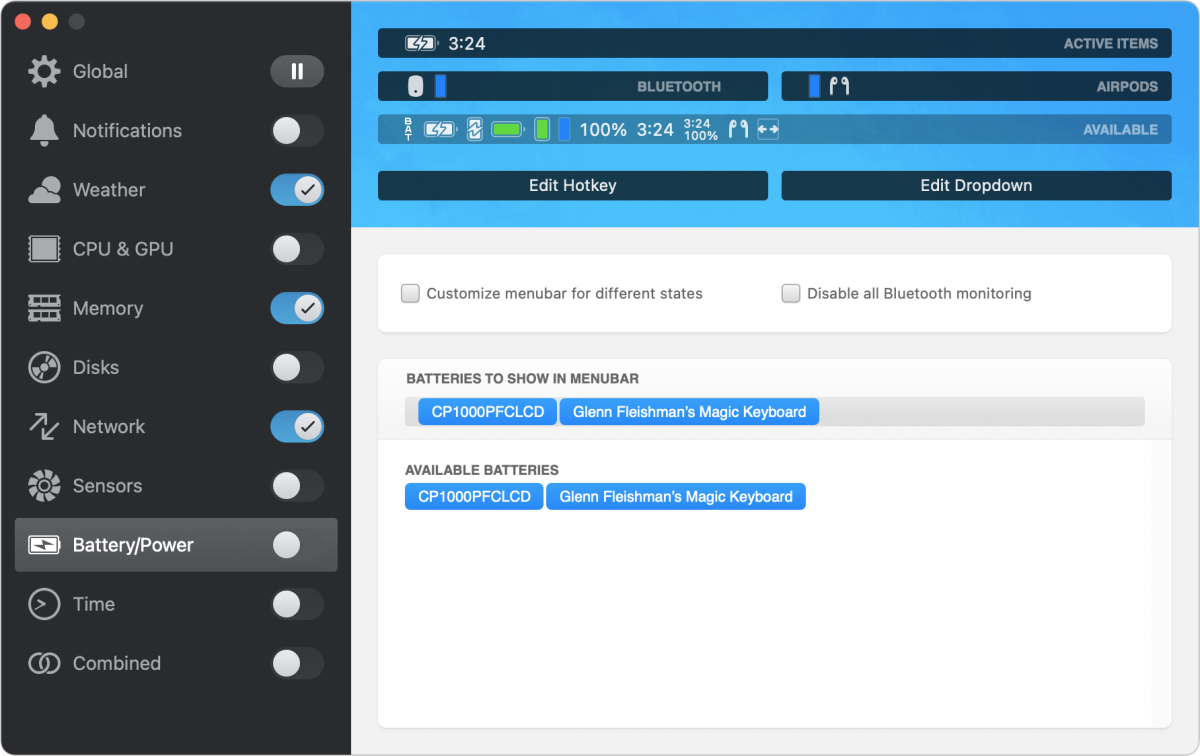Image resolution: width=1200 pixels, height=756 pixels.
Task: Open the Memory section label
Action: point(108,308)
